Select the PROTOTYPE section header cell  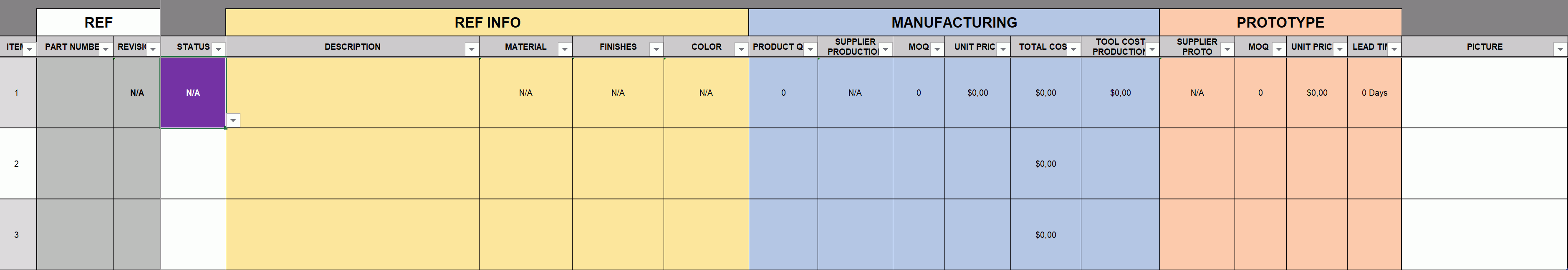[1280, 23]
